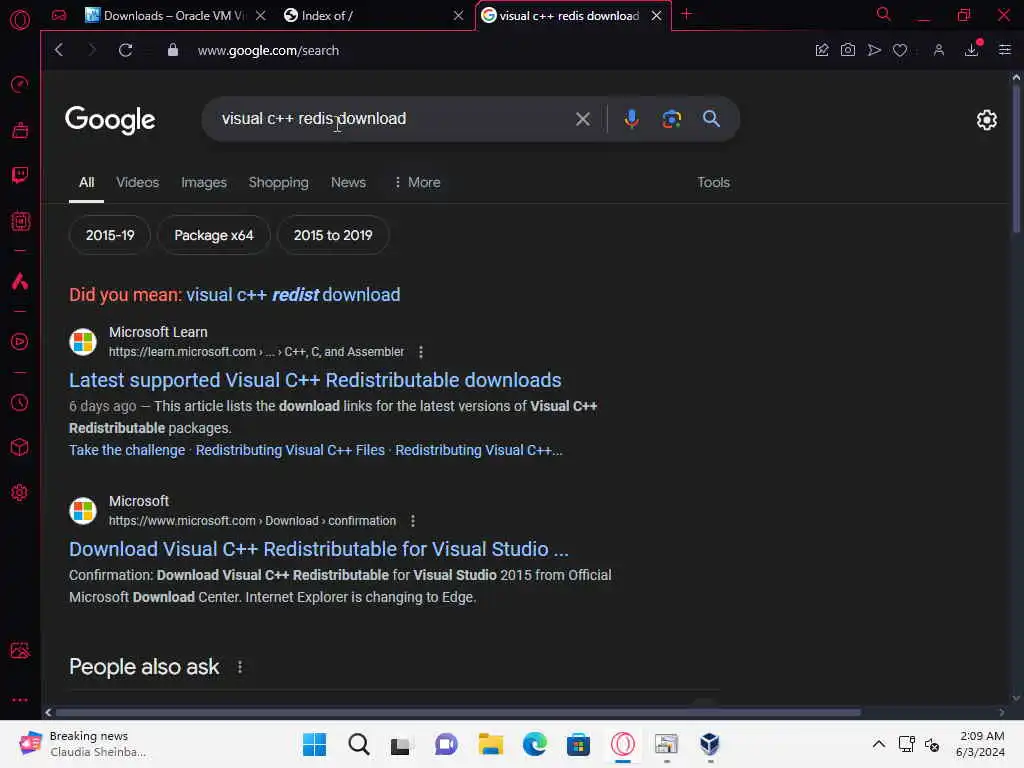Click the site security padlock icon

[172, 50]
